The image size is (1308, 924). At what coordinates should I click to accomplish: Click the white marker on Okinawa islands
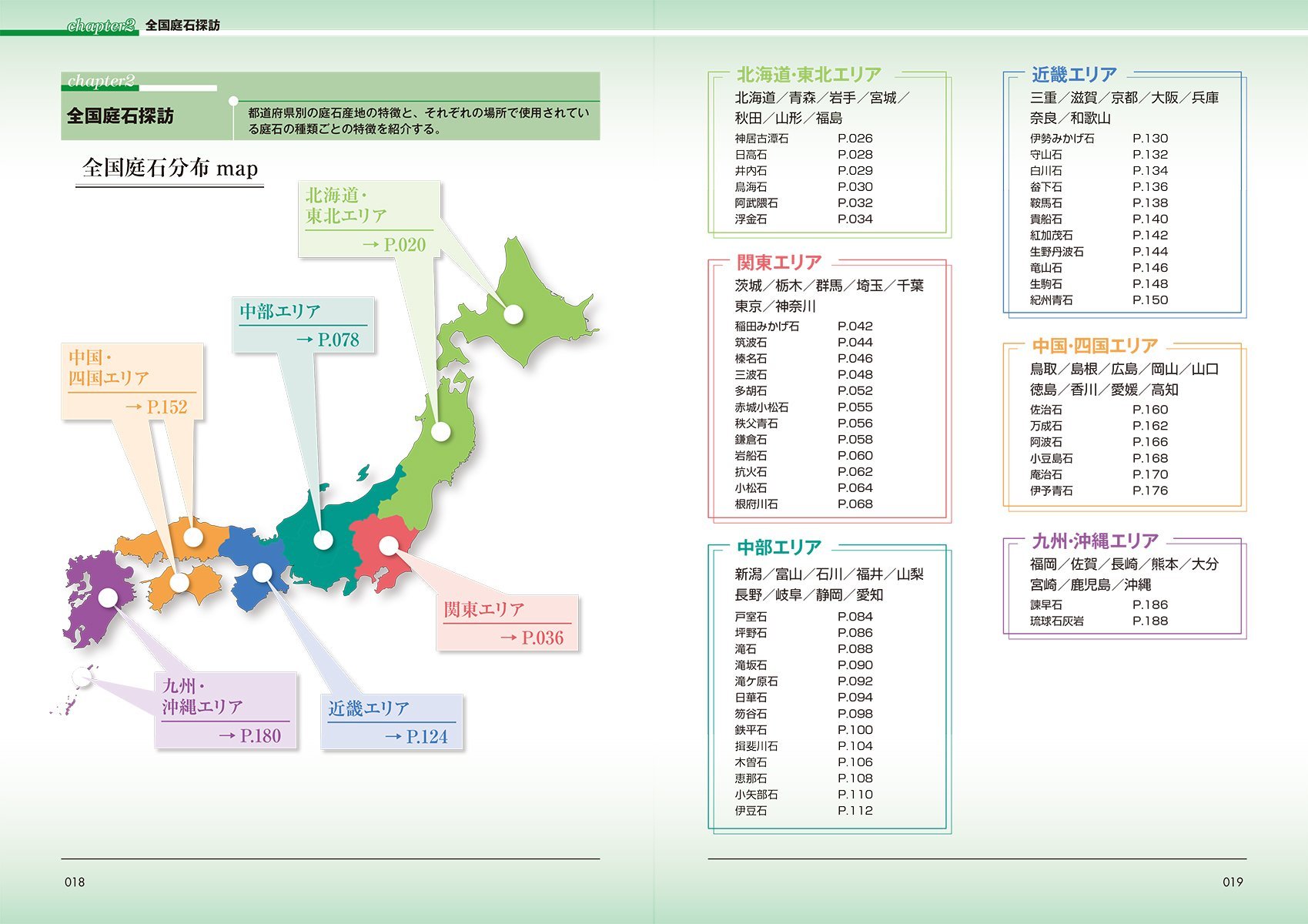pyautogui.click(x=82, y=677)
